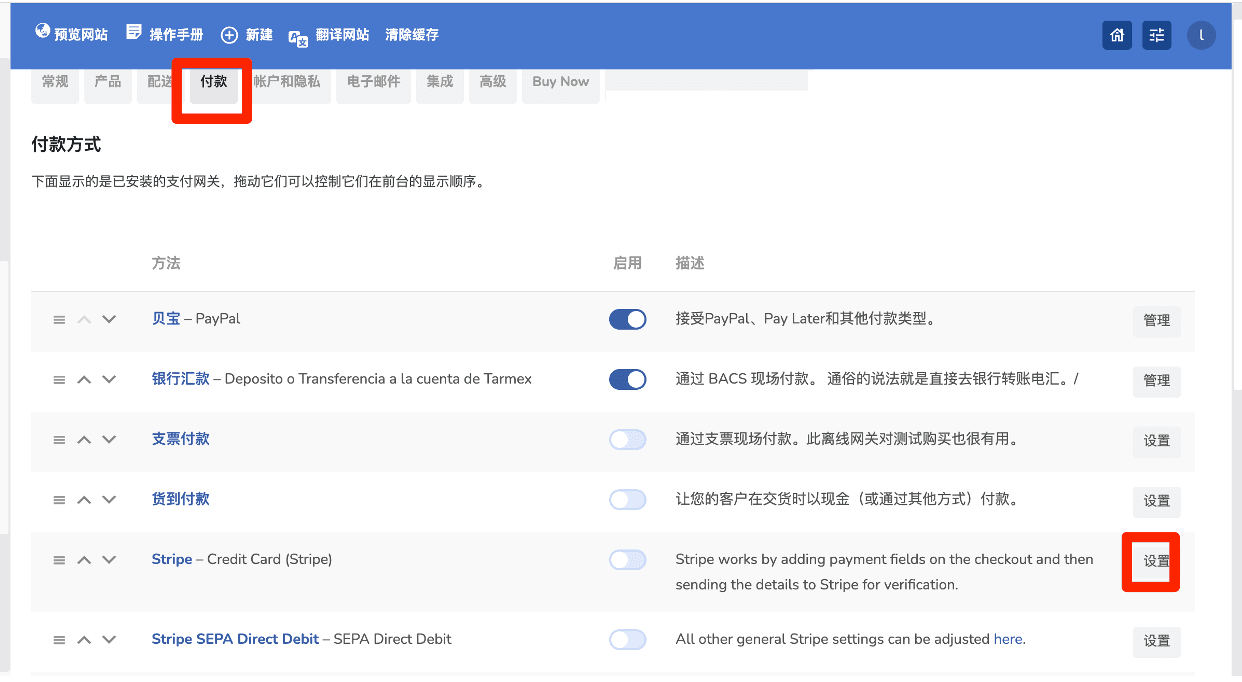Screen dimensions: 1242x682
Task: Move 支票付款 up with arrow
Action: [84, 440]
